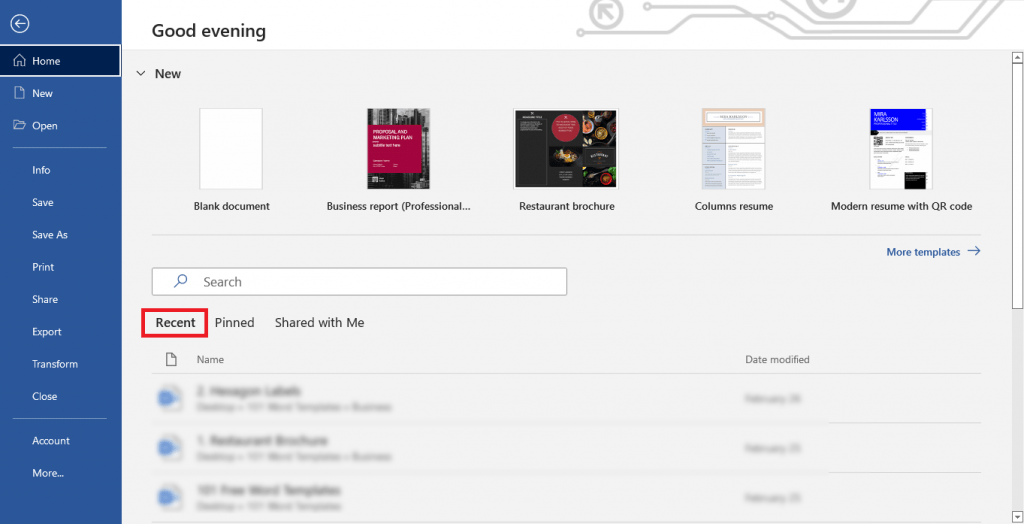Select the Recent tab
The height and width of the screenshot is (524, 1024).
[x=175, y=322]
